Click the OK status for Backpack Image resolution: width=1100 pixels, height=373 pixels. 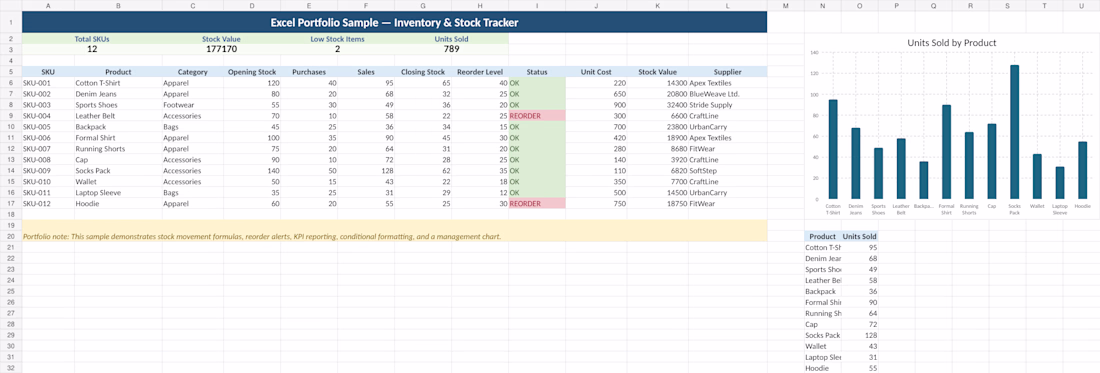click(x=537, y=127)
